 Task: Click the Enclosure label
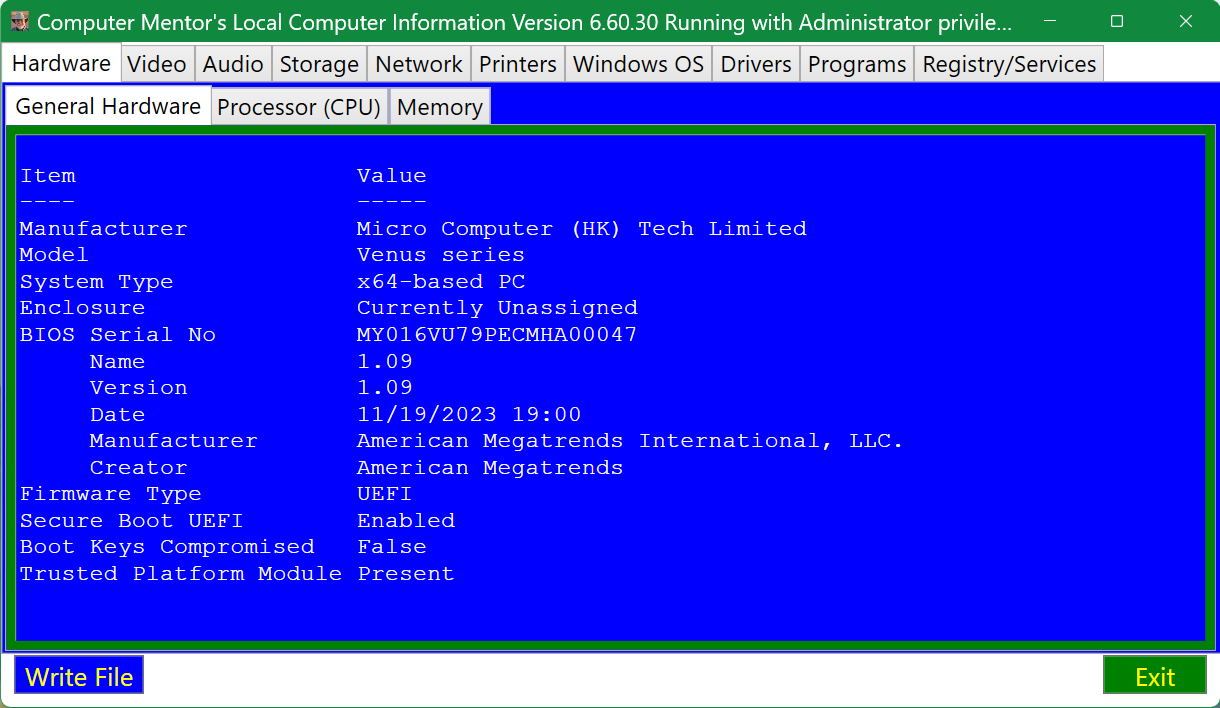coord(82,308)
